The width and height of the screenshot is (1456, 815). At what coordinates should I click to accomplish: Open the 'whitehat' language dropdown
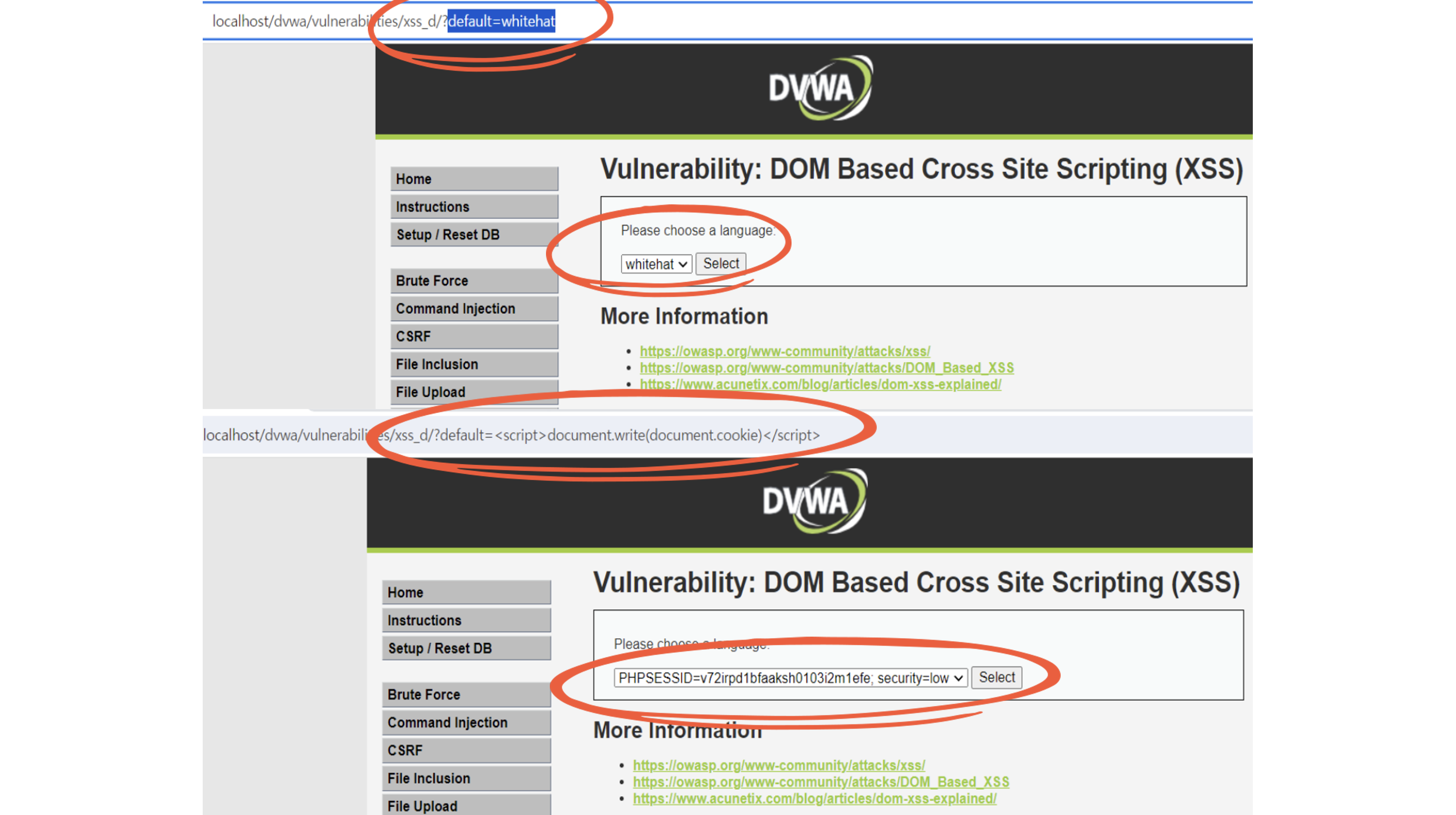[656, 264]
